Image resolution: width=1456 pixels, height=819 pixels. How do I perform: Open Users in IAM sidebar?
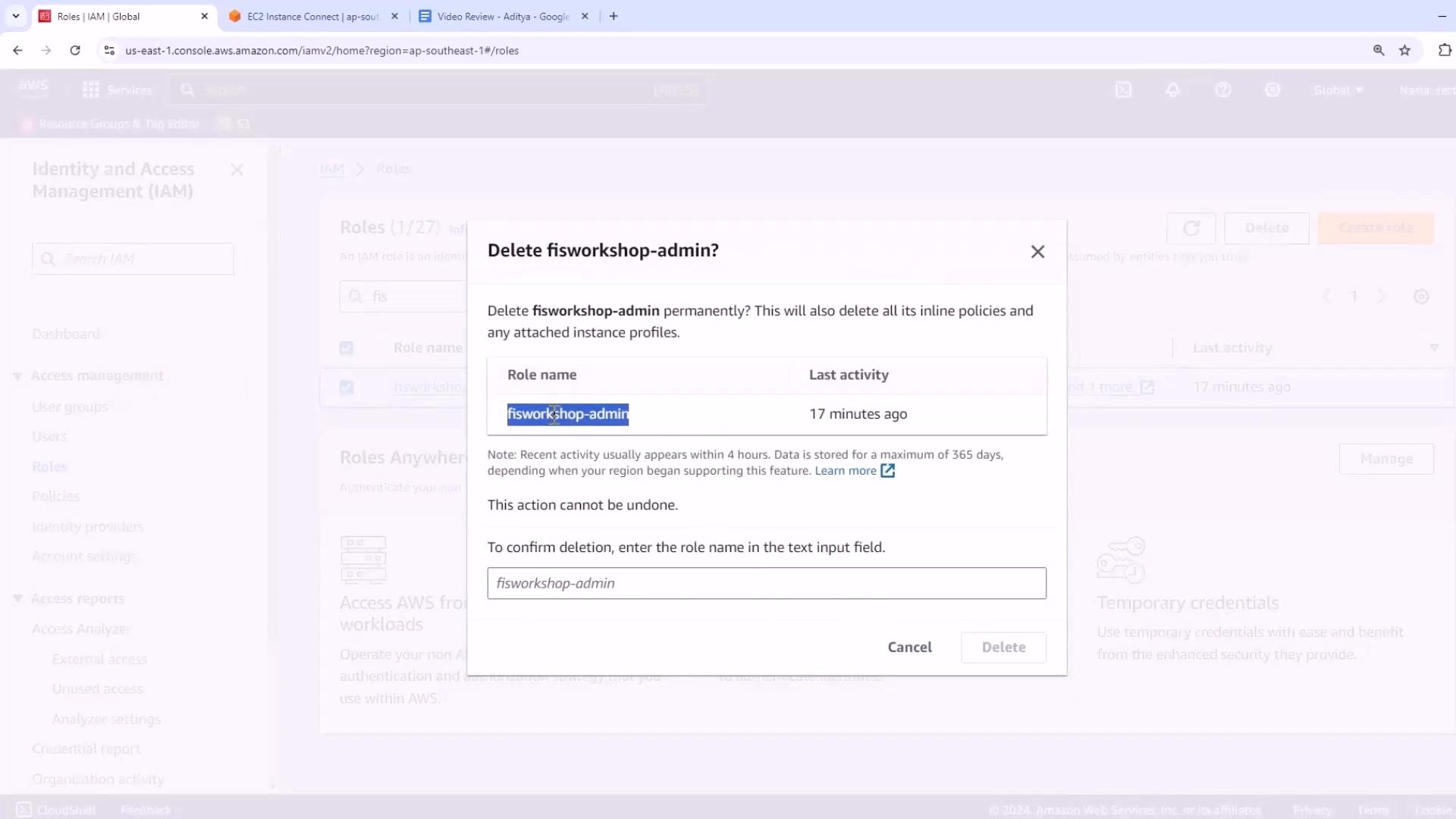49,437
